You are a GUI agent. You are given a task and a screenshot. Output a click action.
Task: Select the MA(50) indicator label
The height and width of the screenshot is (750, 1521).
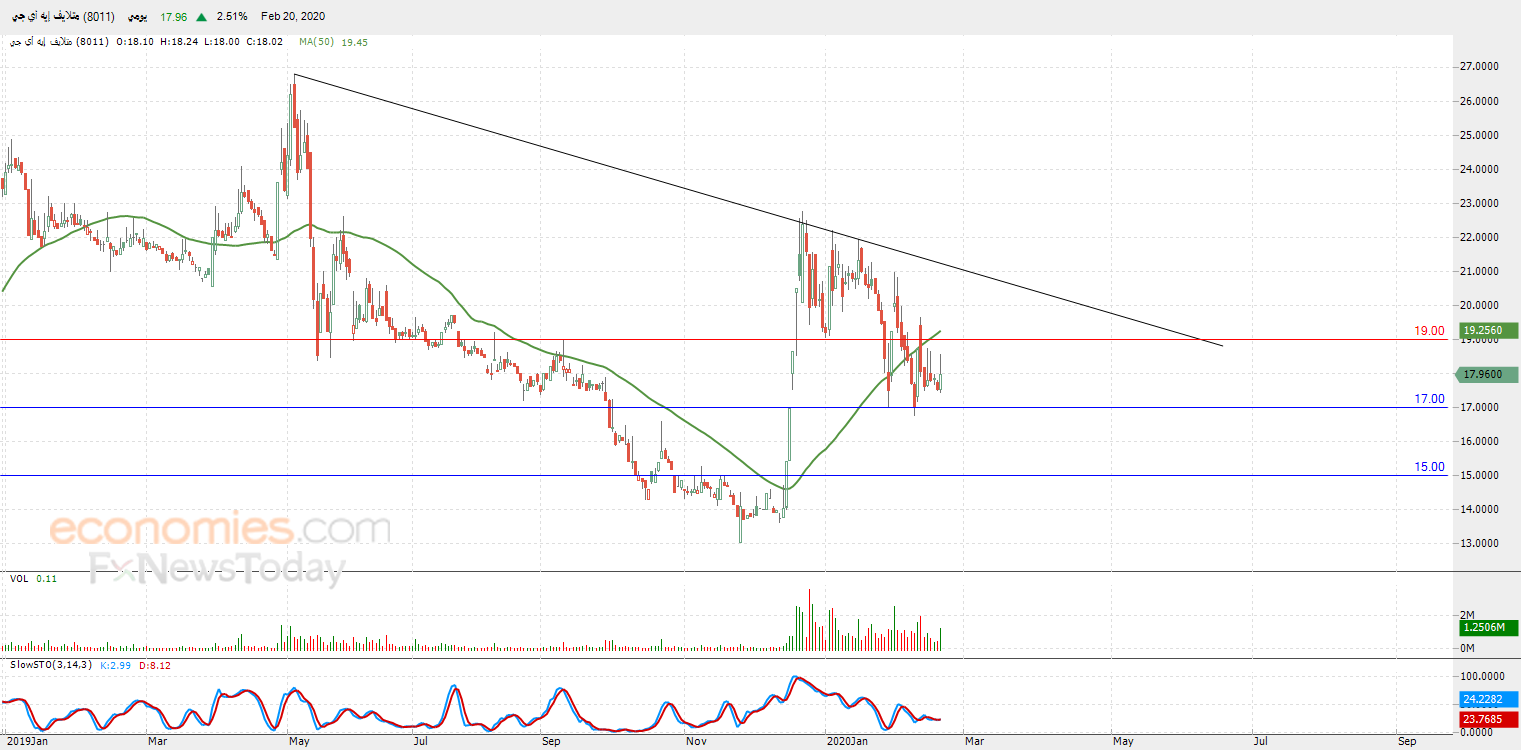318,43
